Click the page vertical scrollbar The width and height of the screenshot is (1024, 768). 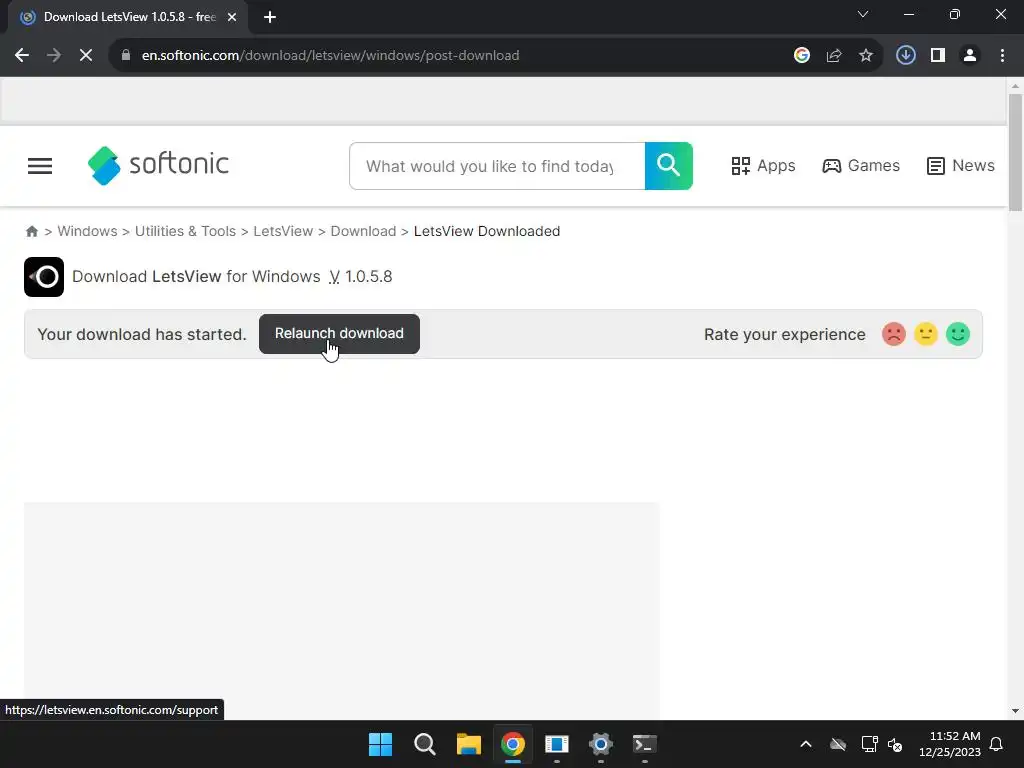coord(1015,153)
